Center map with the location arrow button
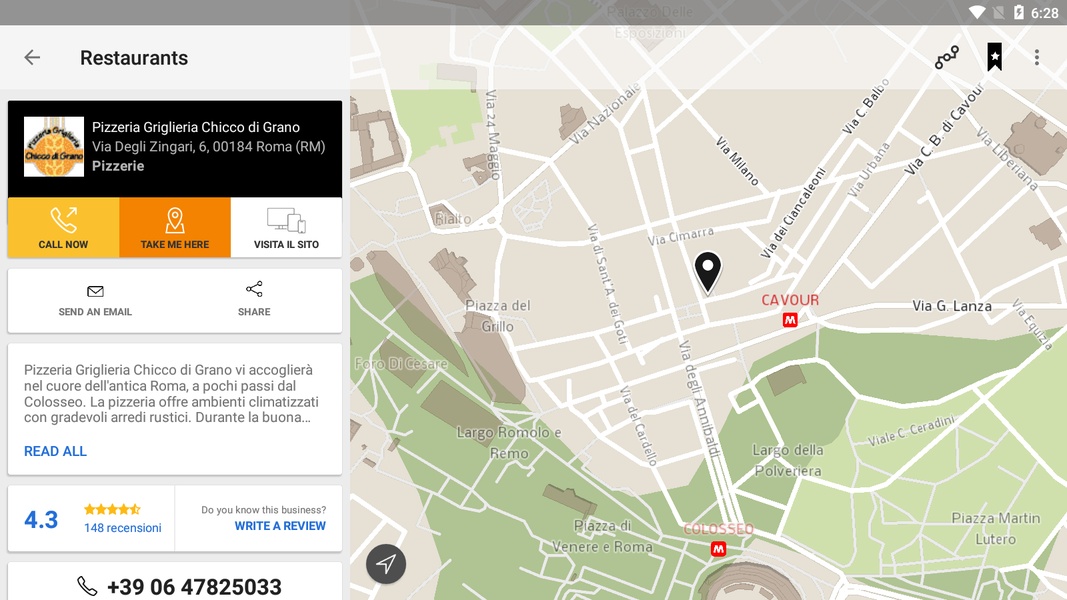Image resolution: width=1067 pixels, height=600 pixels. coord(386,564)
